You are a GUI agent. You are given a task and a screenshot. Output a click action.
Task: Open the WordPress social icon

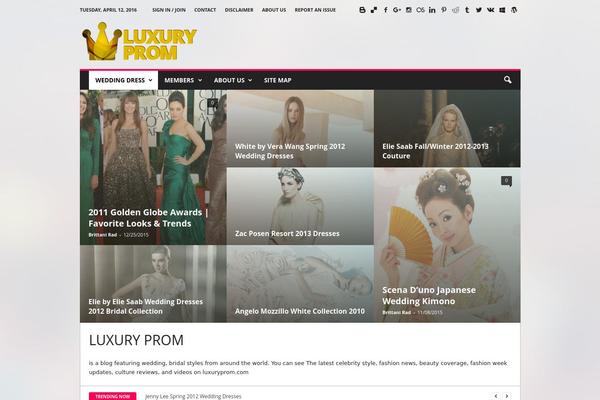tap(514, 10)
